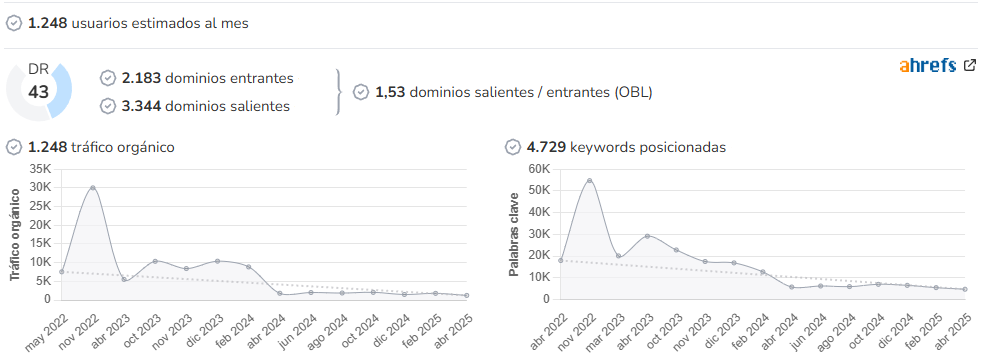Select abr 2022 point in keywords chart

point(561,260)
